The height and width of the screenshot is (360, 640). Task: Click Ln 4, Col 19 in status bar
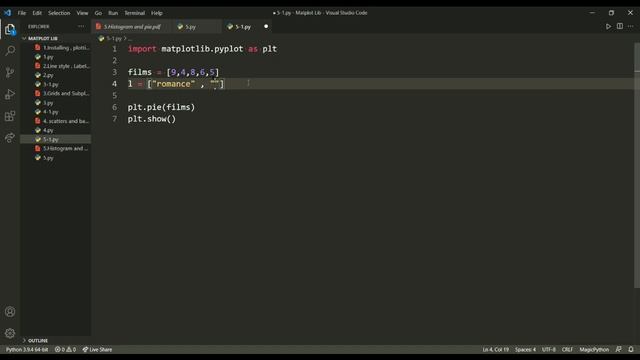496,349
